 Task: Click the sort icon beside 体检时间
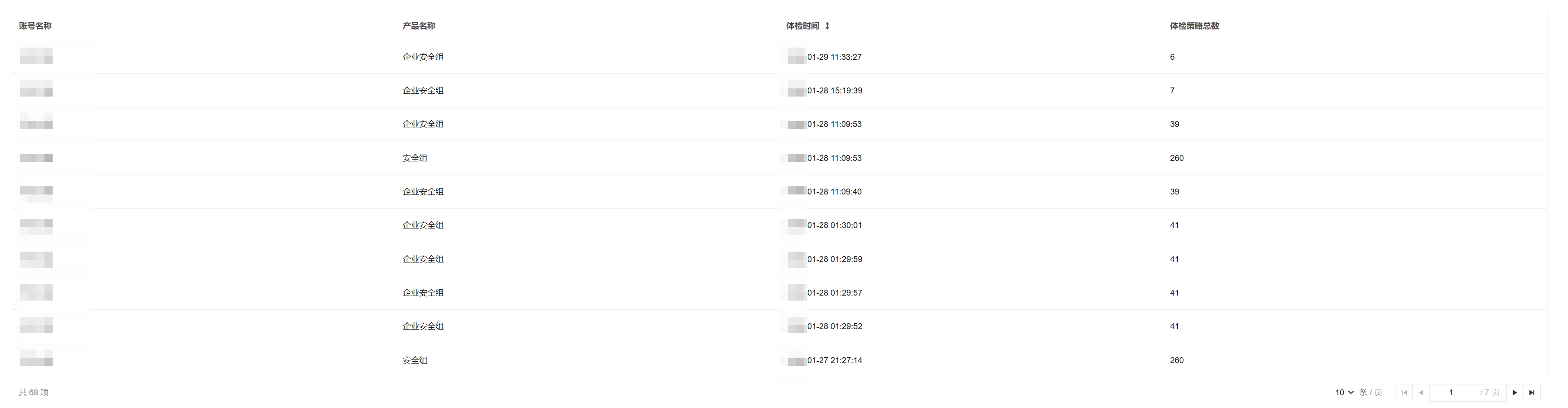coord(827,26)
